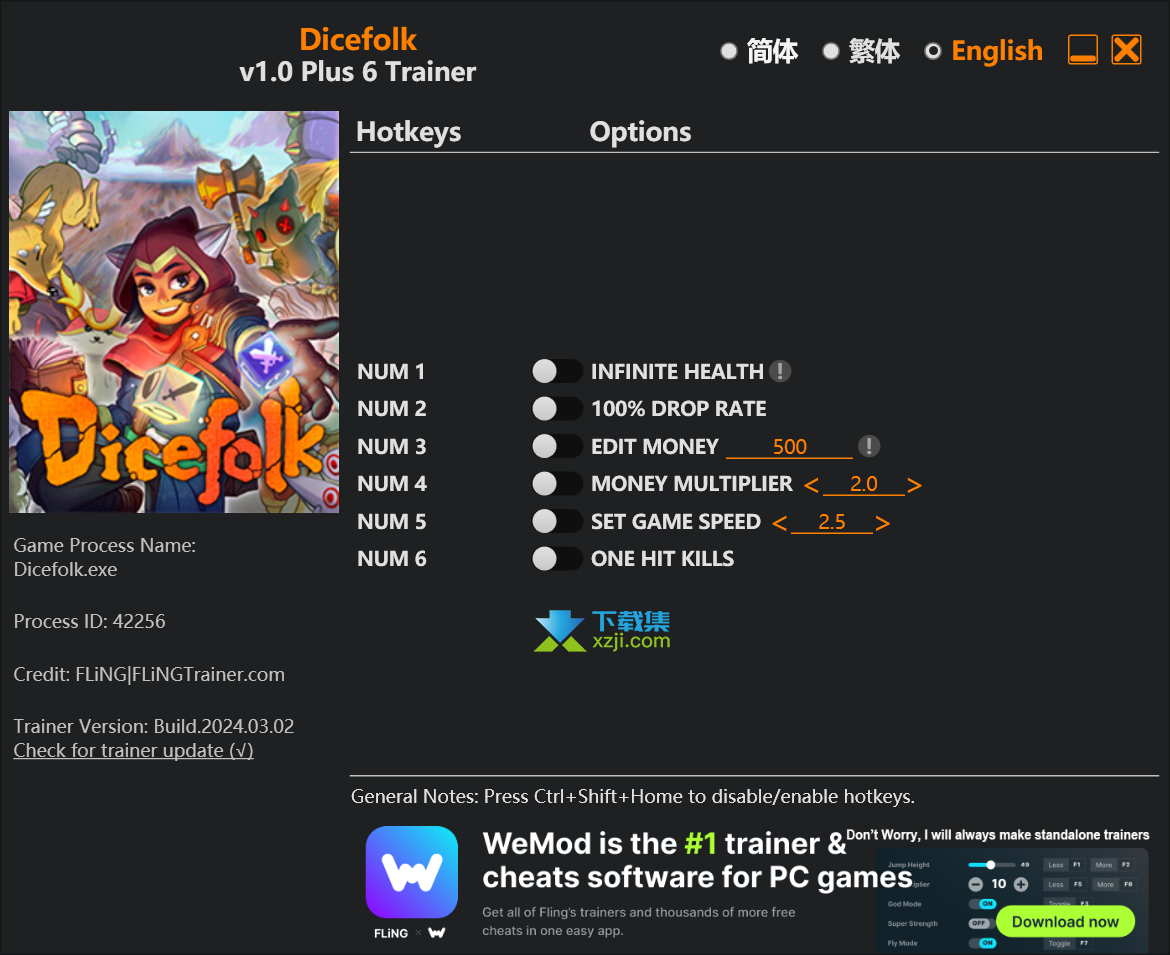Viewport: 1170px width, 955px height.
Task: Select the 简体 language radio option
Action: pyautogui.click(x=729, y=51)
